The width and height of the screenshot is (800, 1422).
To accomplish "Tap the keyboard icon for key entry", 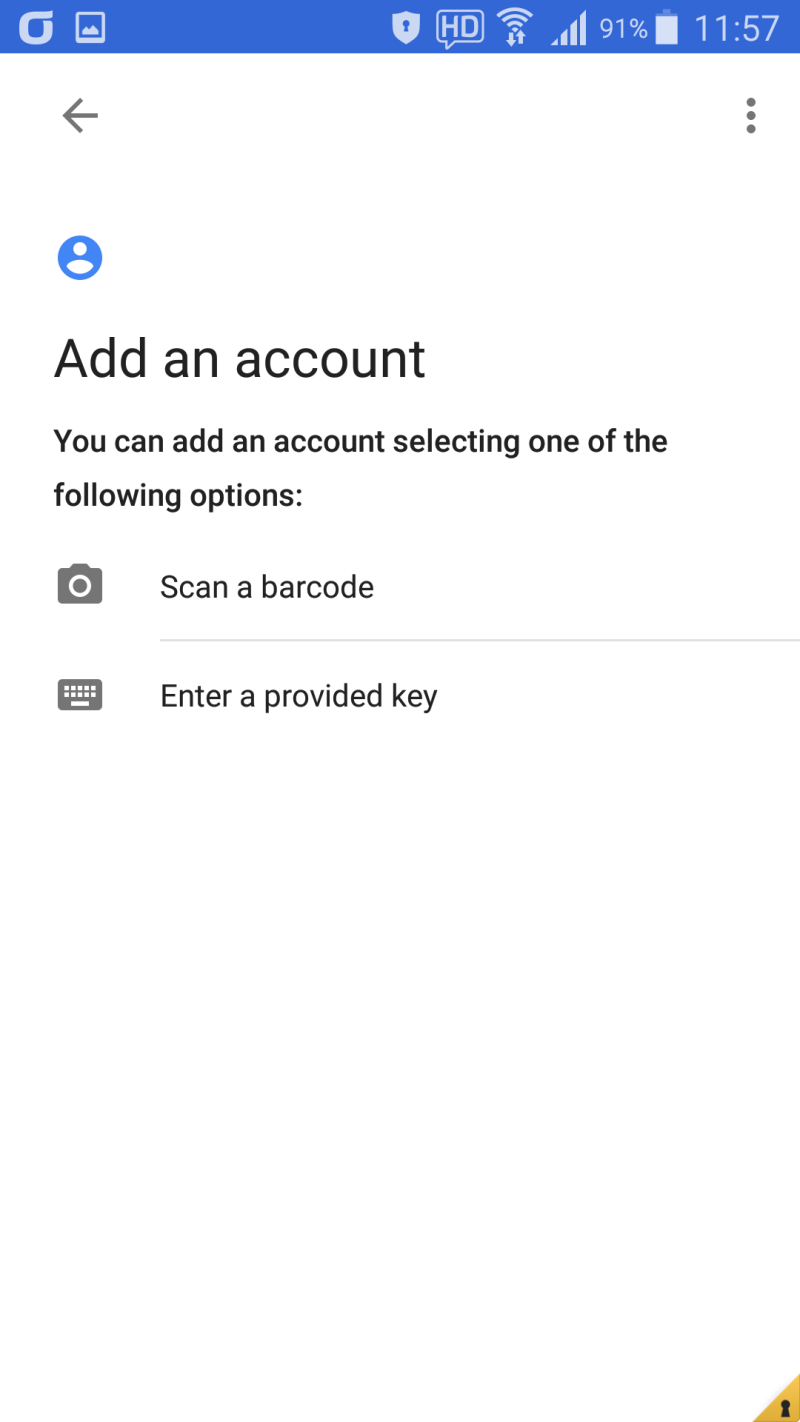I will pos(80,694).
